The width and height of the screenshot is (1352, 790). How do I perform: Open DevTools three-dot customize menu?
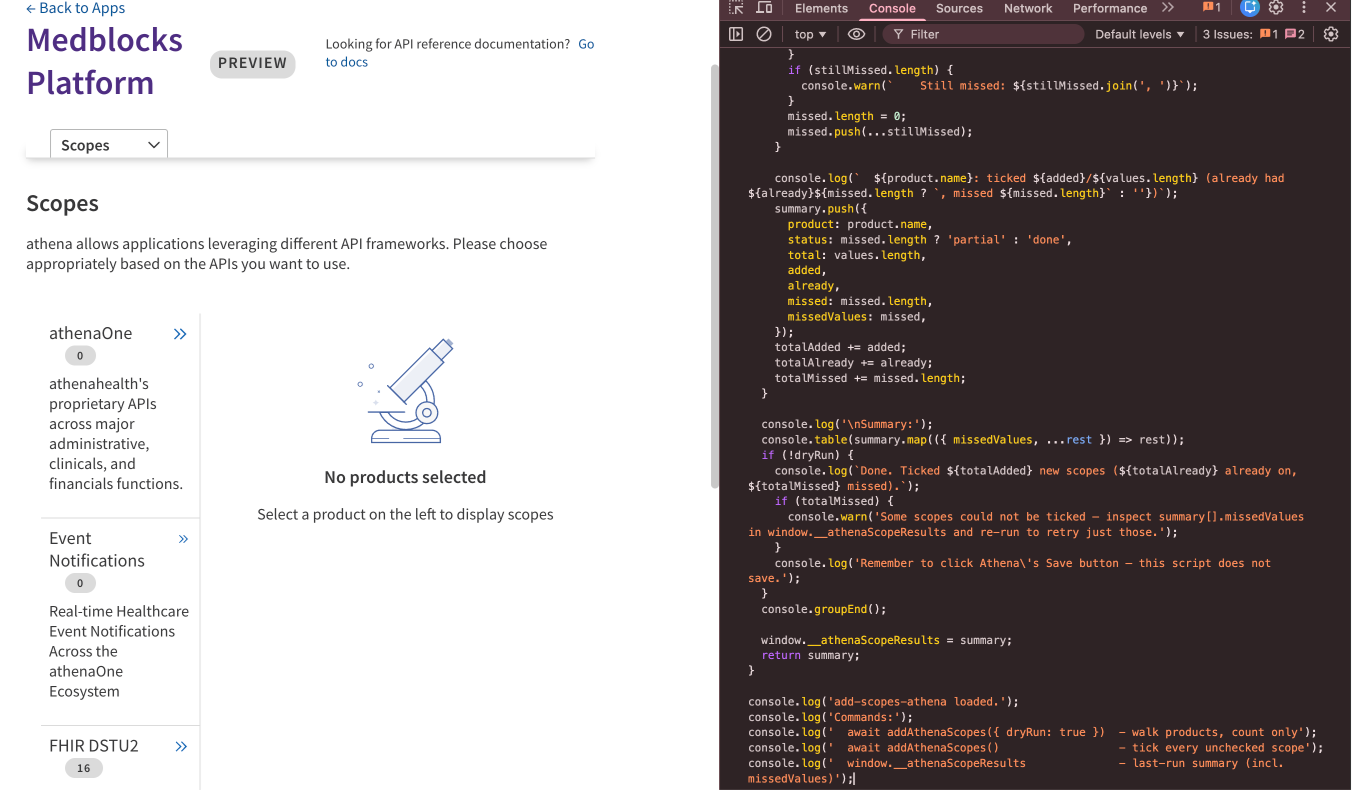tap(1304, 8)
